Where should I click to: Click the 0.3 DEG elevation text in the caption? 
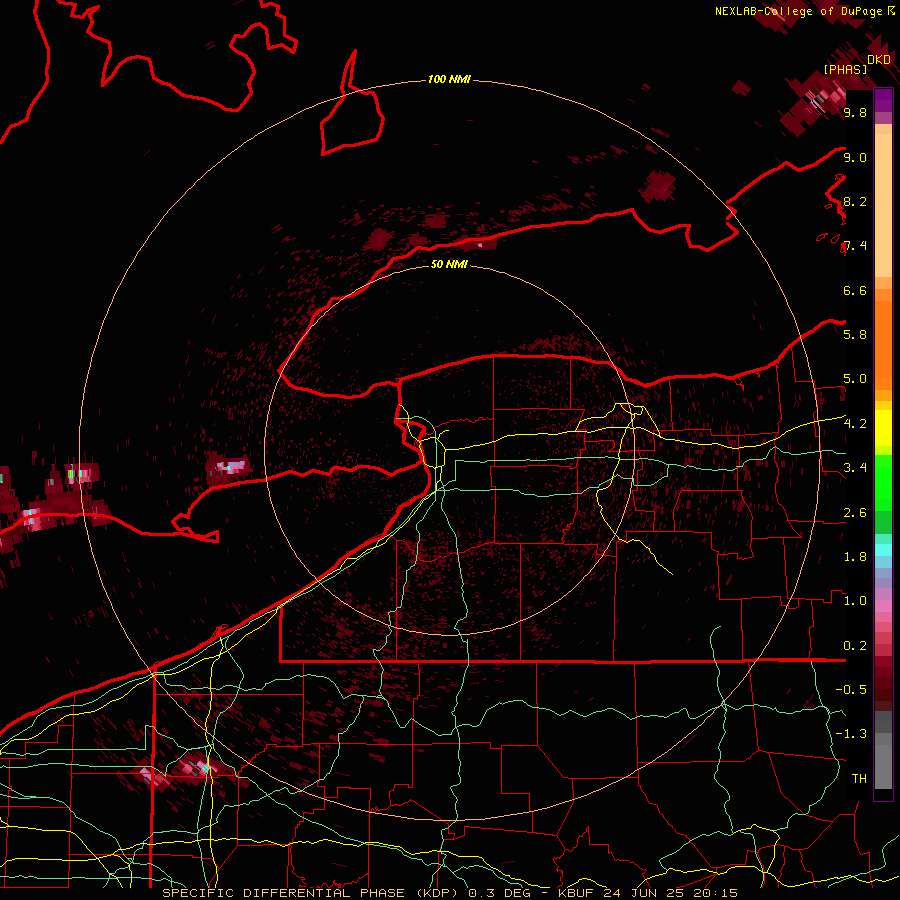coord(497,893)
